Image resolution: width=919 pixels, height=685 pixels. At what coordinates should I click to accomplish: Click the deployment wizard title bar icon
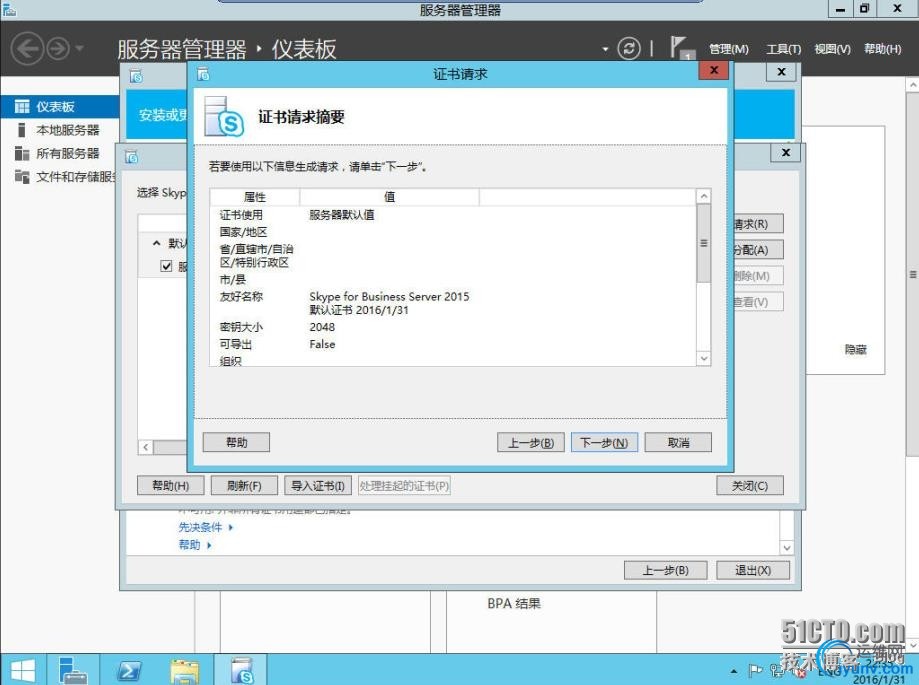pyautogui.click(x=136, y=76)
